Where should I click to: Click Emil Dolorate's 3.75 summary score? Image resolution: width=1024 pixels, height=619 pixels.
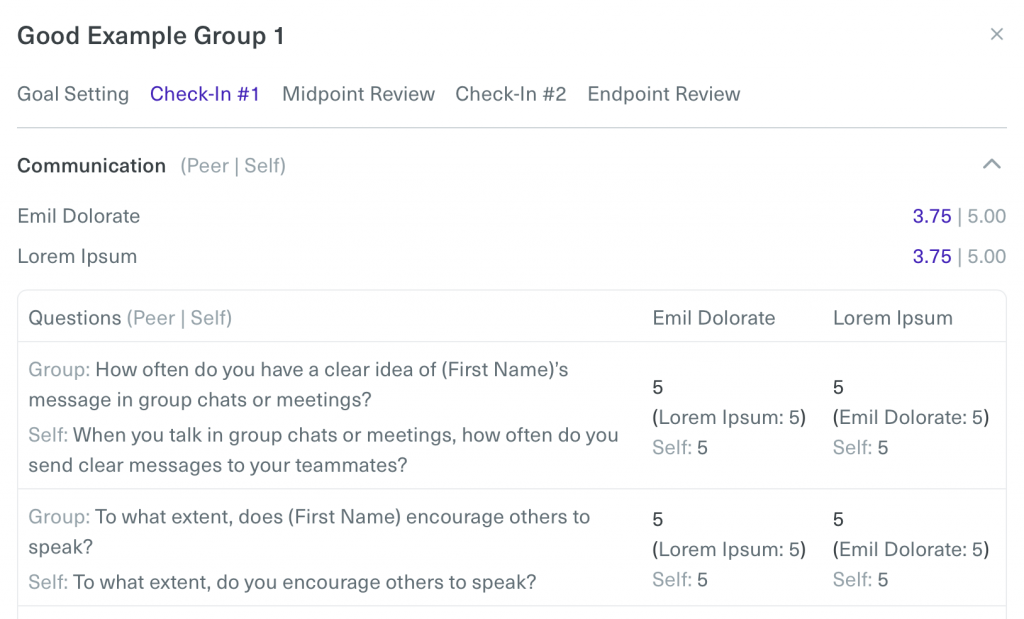point(931,216)
